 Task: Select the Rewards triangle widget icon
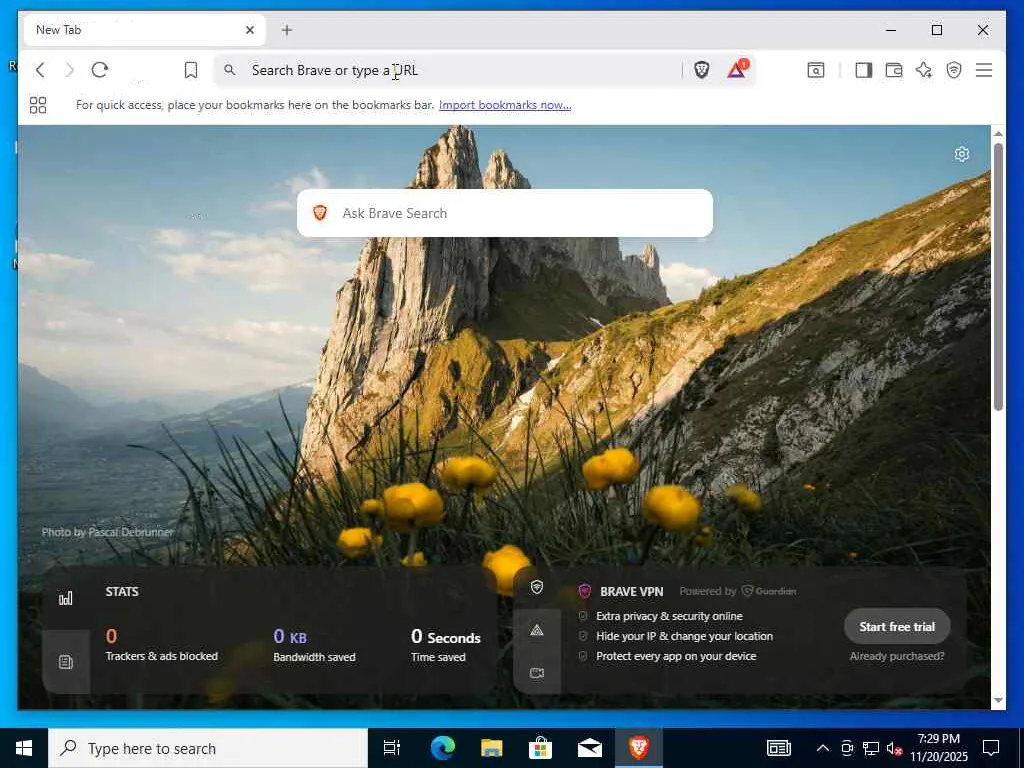(x=537, y=630)
